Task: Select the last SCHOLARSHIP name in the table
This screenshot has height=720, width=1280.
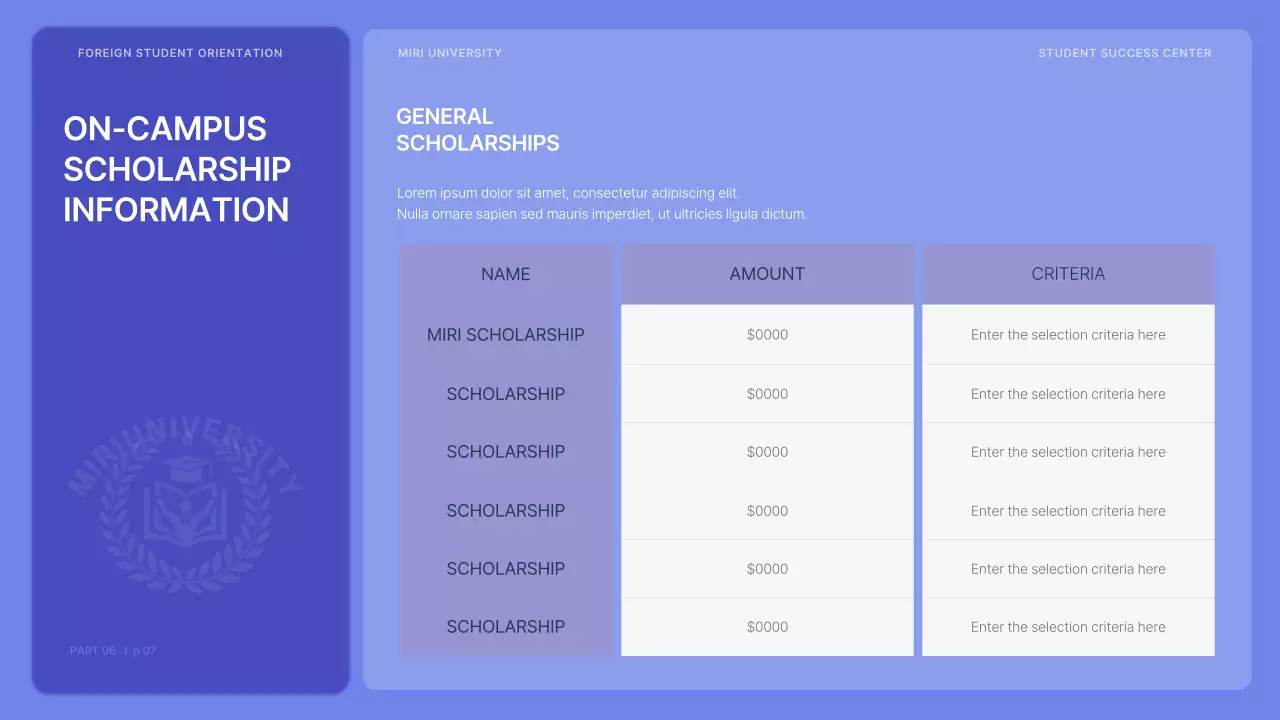Action: pyautogui.click(x=506, y=627)
